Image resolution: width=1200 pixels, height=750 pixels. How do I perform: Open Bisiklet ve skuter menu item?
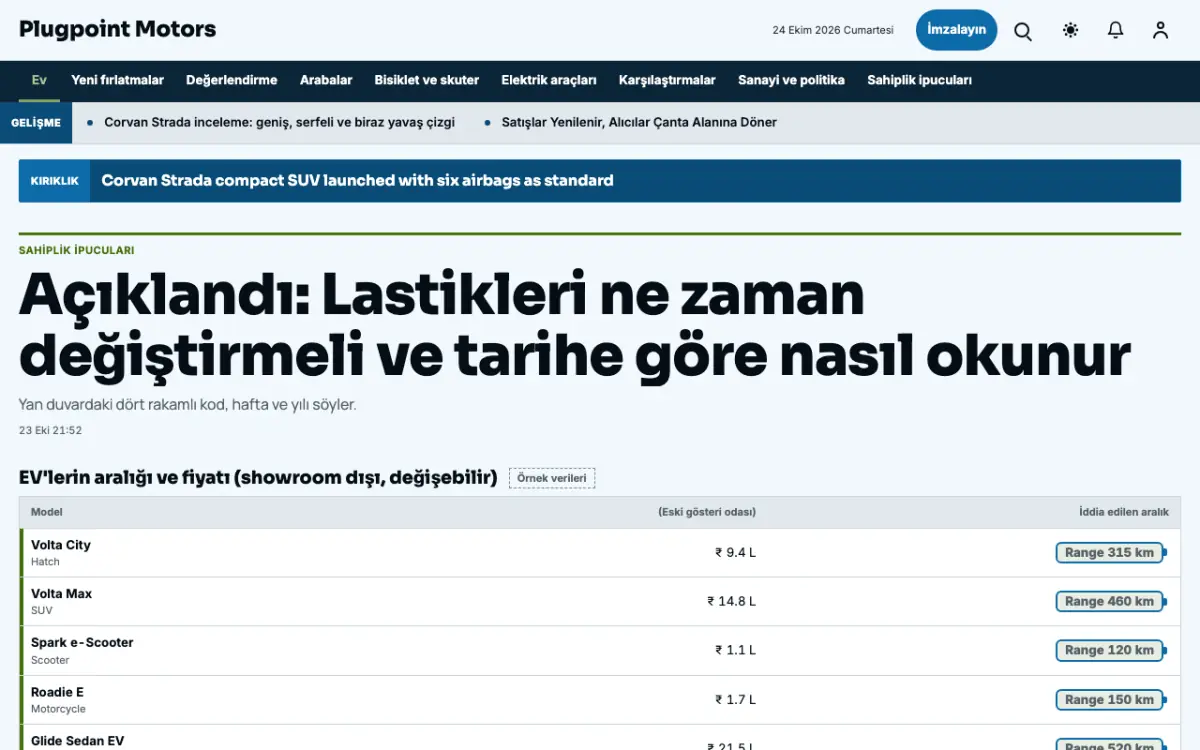pos(427,80)
